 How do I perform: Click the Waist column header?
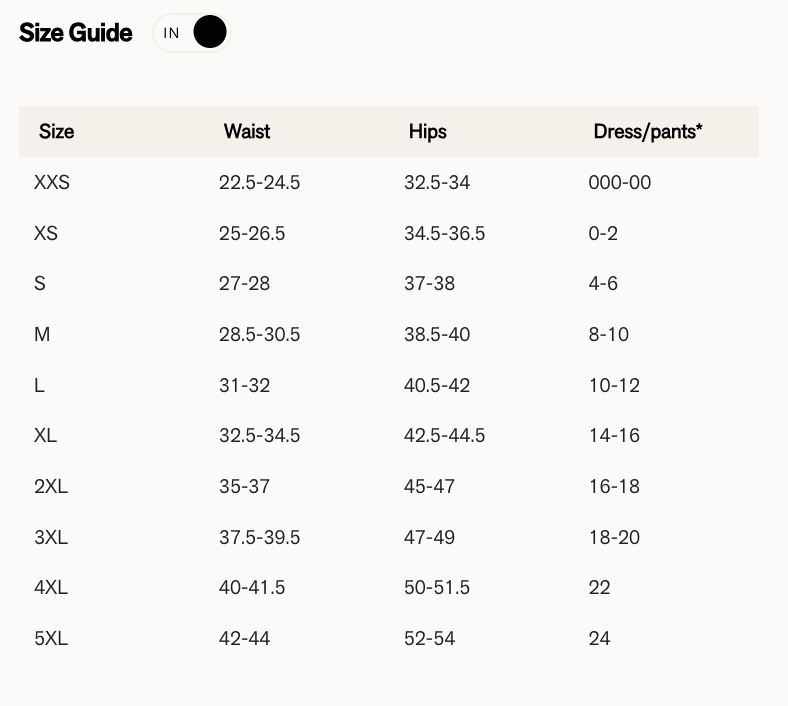[247, 132]
